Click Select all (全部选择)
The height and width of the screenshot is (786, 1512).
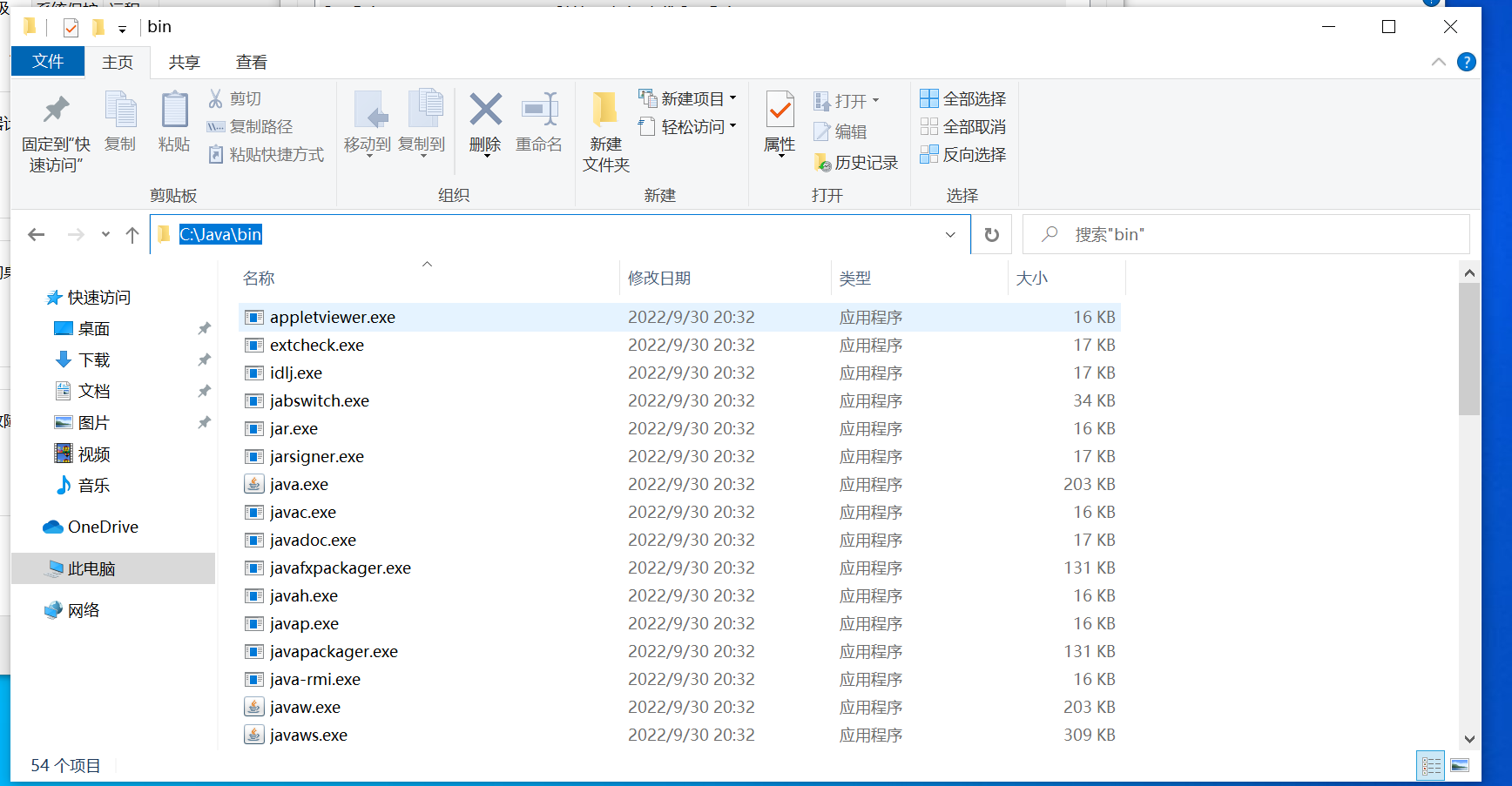(x=963, y=98)
